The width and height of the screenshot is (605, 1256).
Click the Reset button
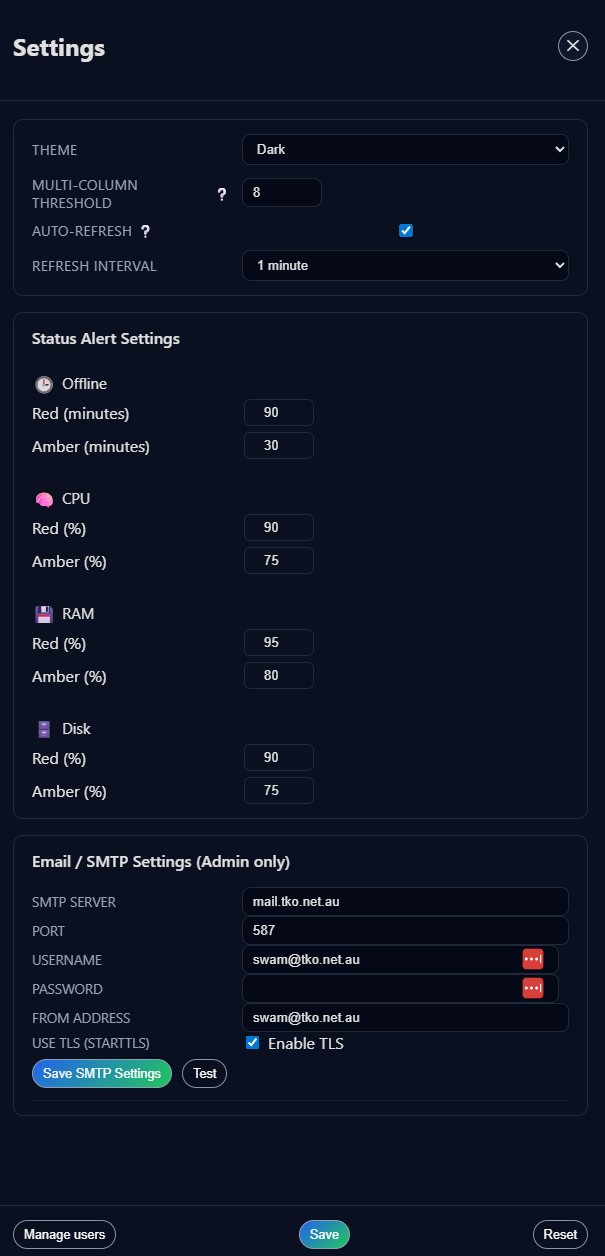(x=560, y=1234)
